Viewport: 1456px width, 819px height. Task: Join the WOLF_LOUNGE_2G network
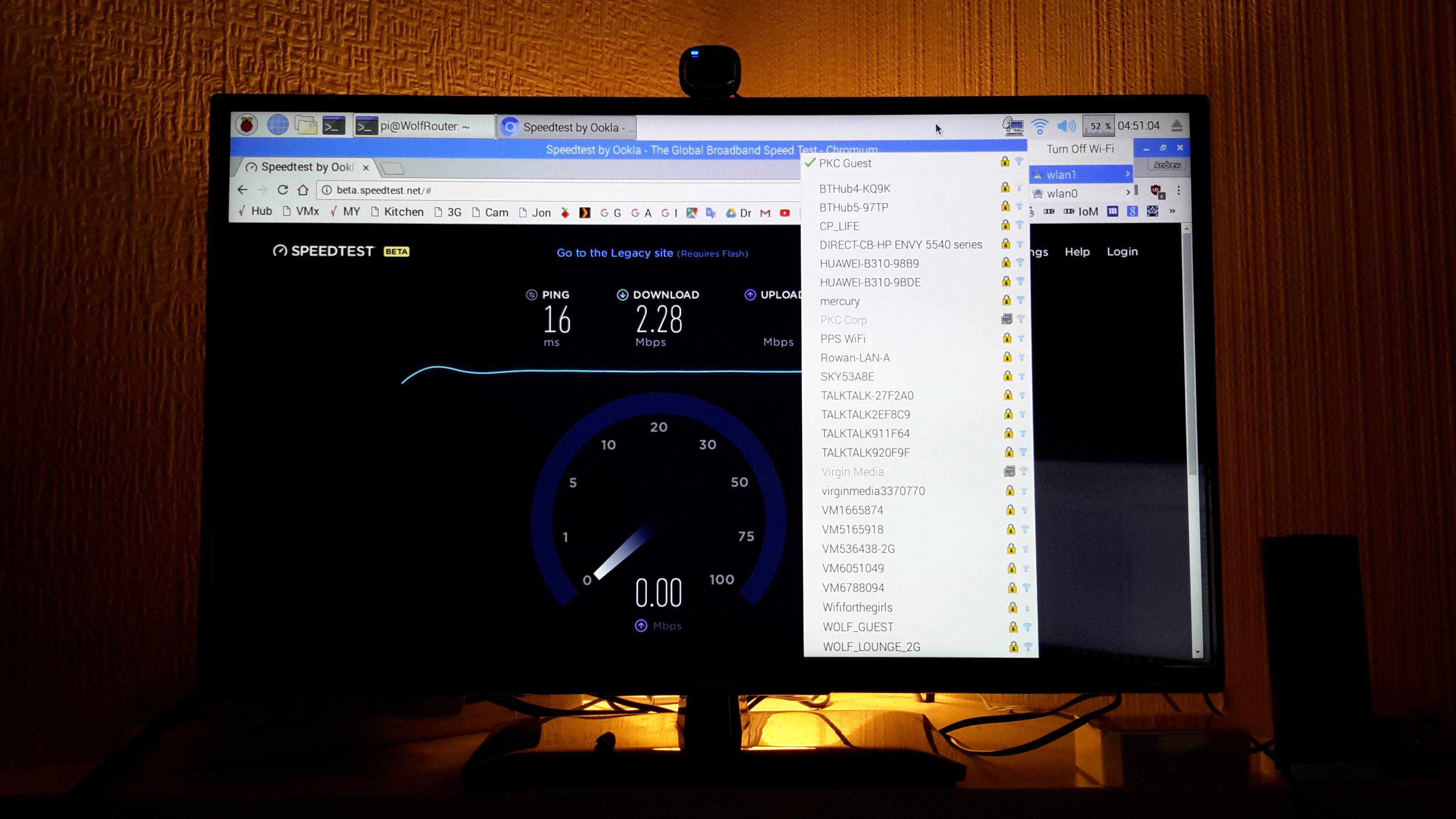click(x=921, y=647)
